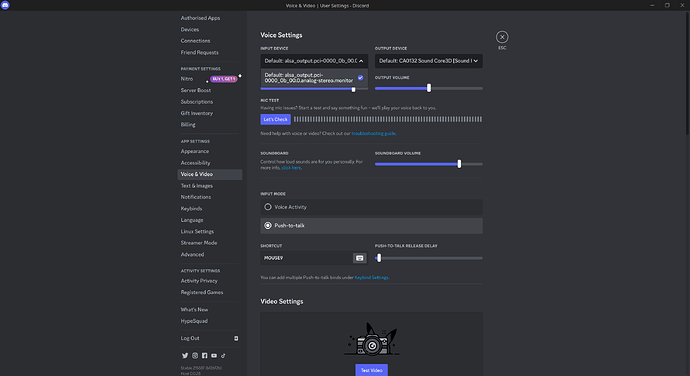Click the Soundboard Volume slider handle

click(x=459, y=164)
